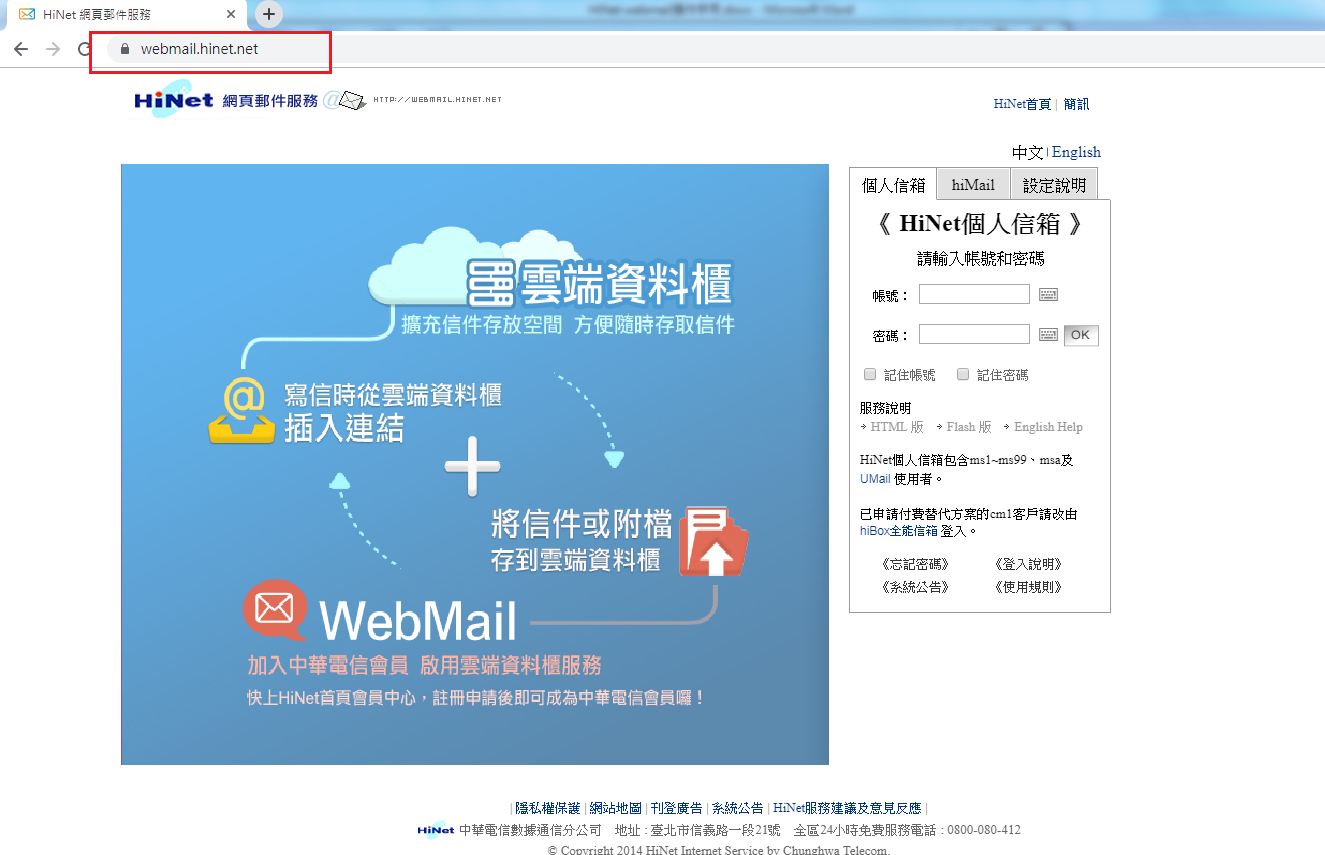Select the 中文 language option

[1027, 152]
